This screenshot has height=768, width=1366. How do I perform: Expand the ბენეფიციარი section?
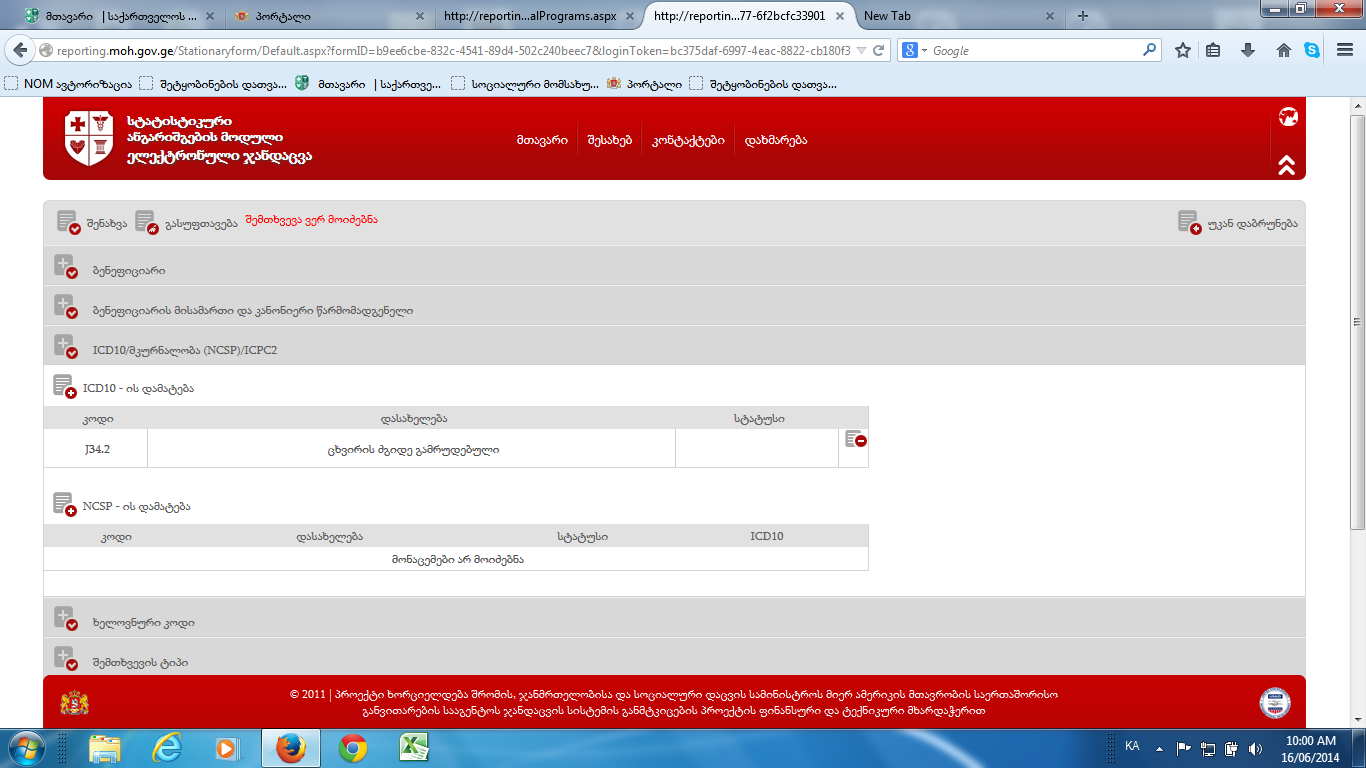pyautogui.click(x=66, y=268)
